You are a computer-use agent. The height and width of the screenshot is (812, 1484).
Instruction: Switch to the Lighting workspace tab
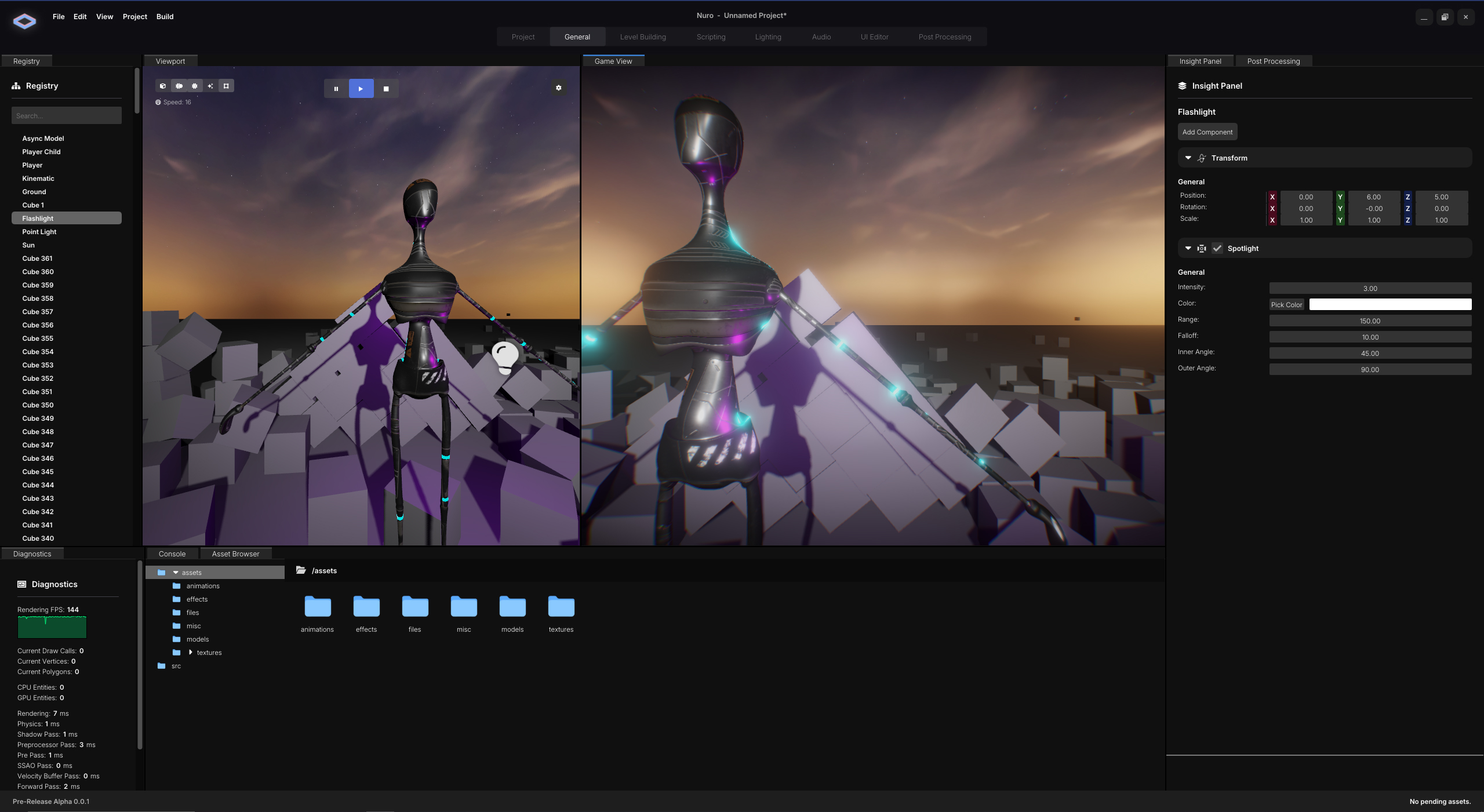[x=768, y=37]
